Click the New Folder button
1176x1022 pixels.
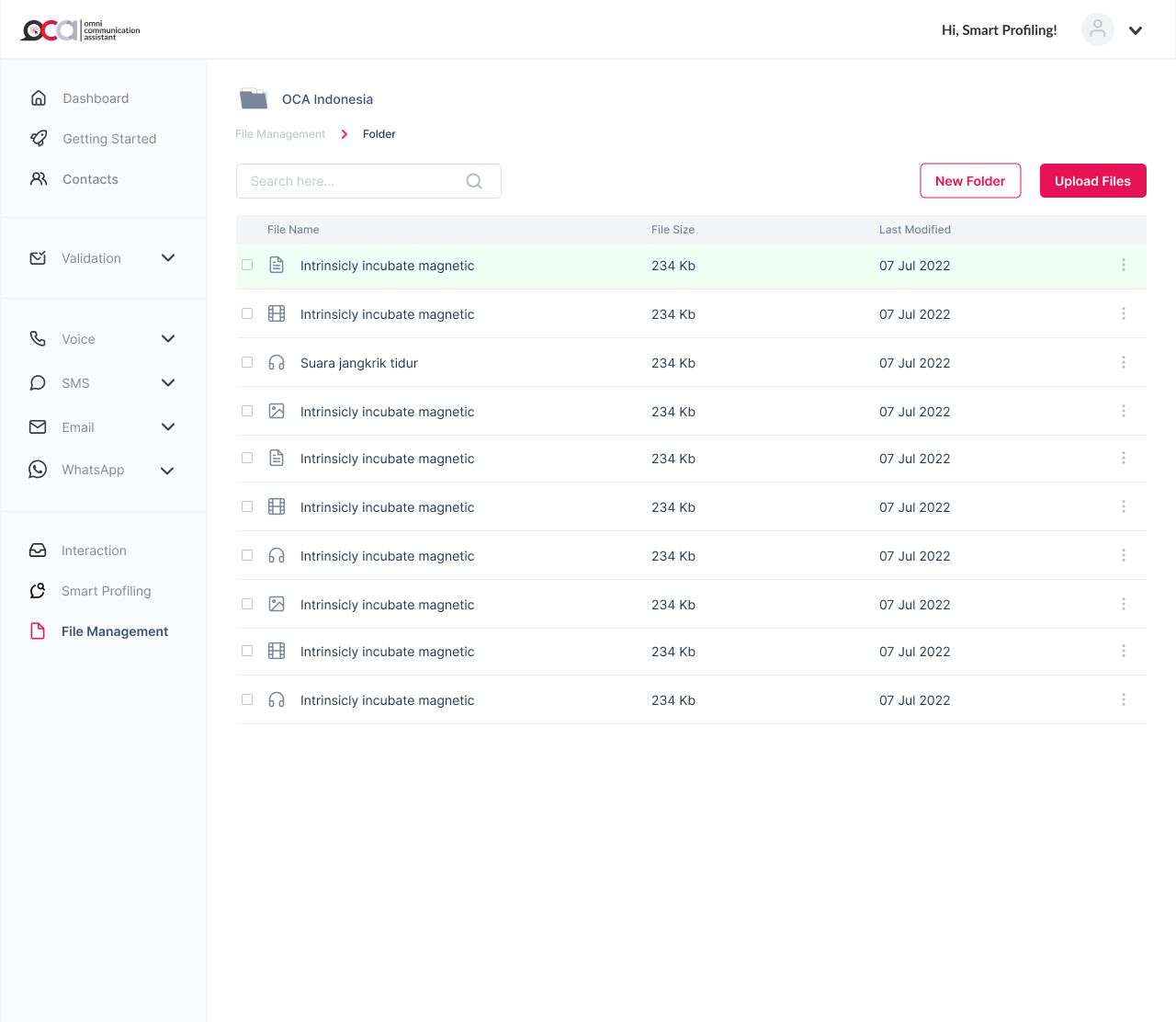970,181
